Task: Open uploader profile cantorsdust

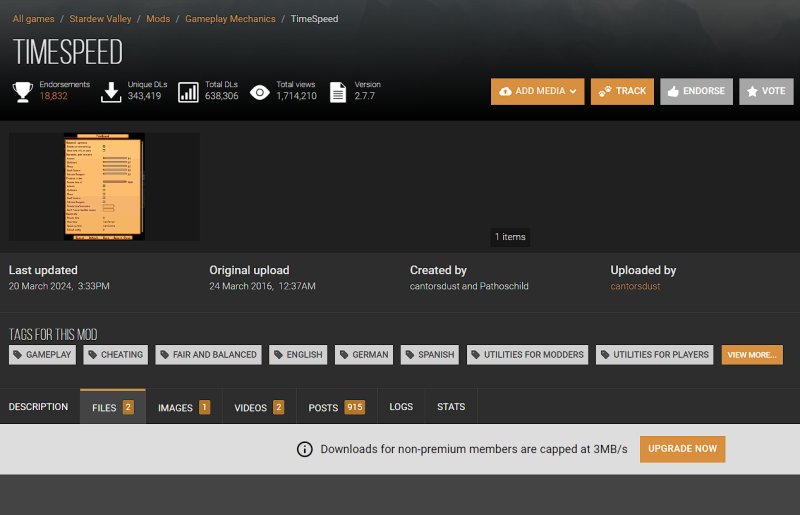Action: [x=635, y=286]
